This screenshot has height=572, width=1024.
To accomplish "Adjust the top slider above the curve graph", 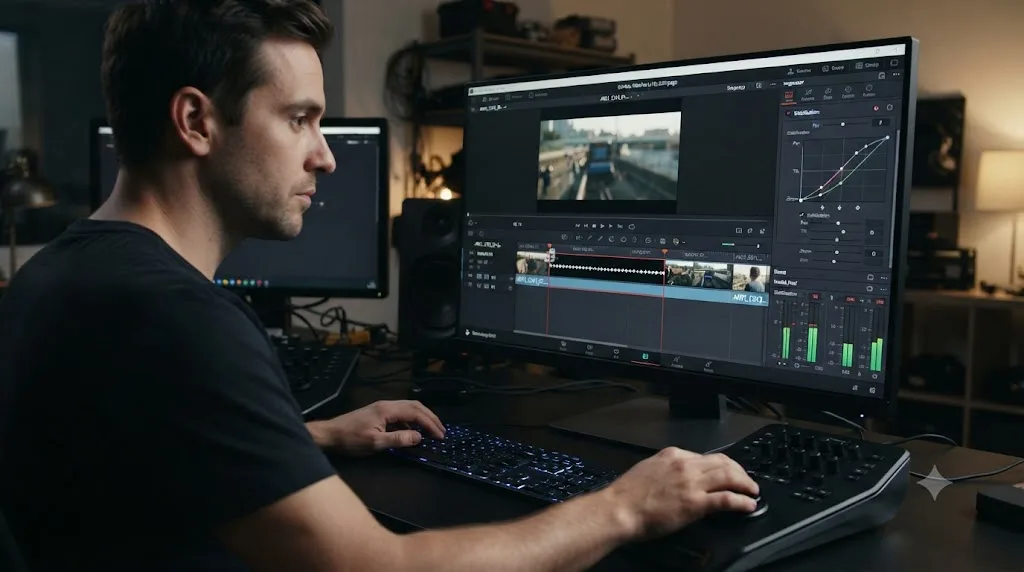I will click(x=844, y=124).
